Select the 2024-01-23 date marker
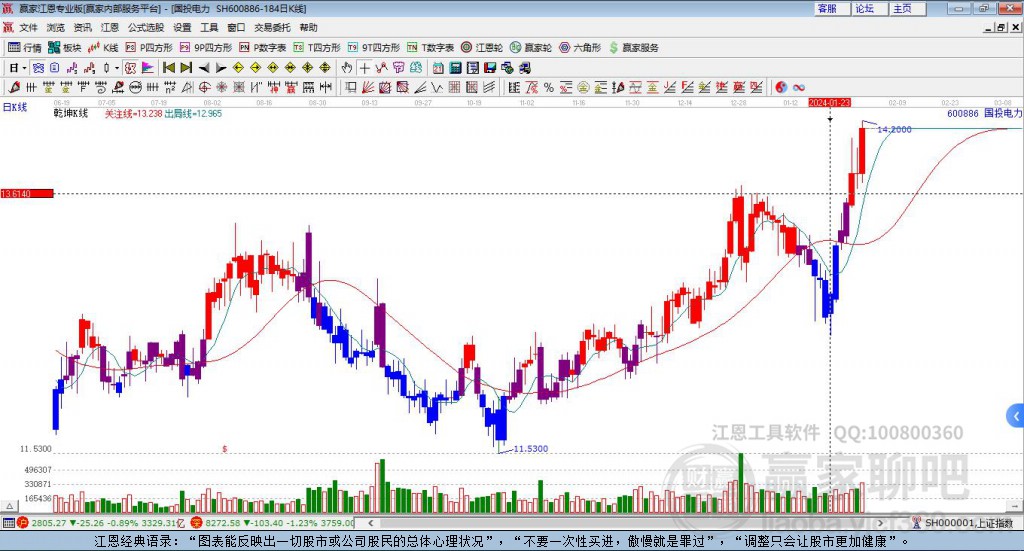 tap(829, 102)
